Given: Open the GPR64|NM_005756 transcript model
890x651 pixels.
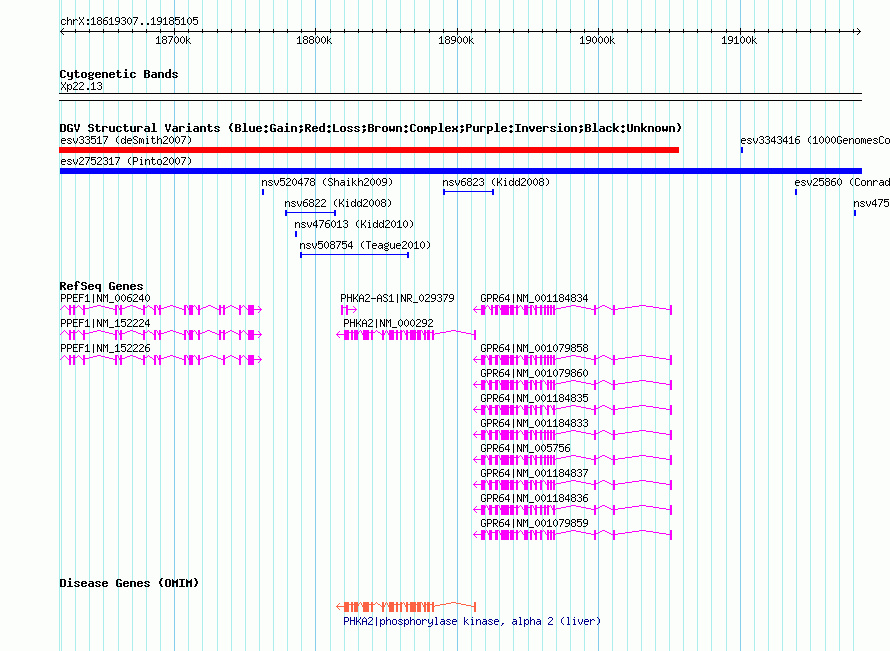Looking at the screenshot, I should pyautogui.click(x=573, y=459).
